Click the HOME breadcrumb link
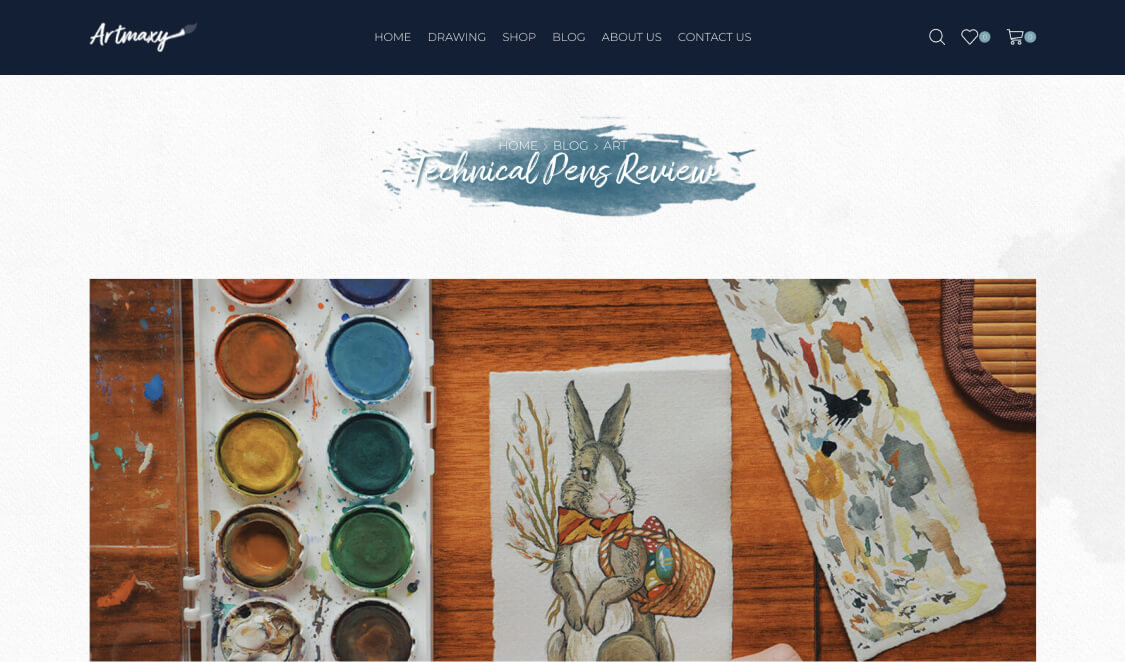 (x=517, y=146)
